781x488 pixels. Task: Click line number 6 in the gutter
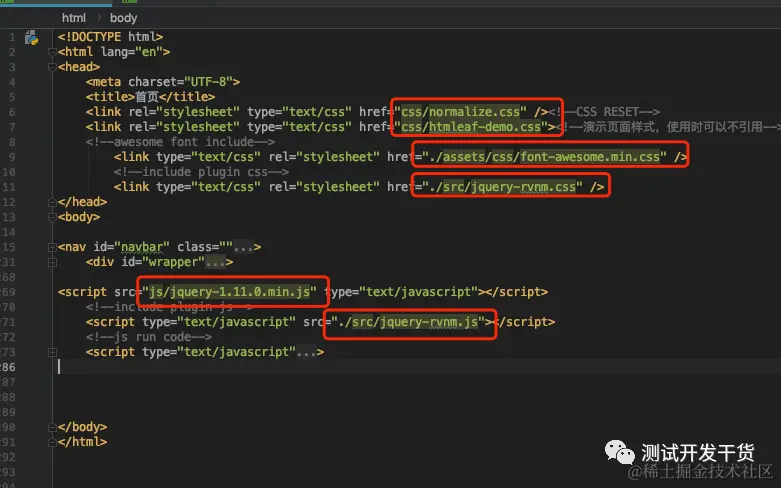11,112
